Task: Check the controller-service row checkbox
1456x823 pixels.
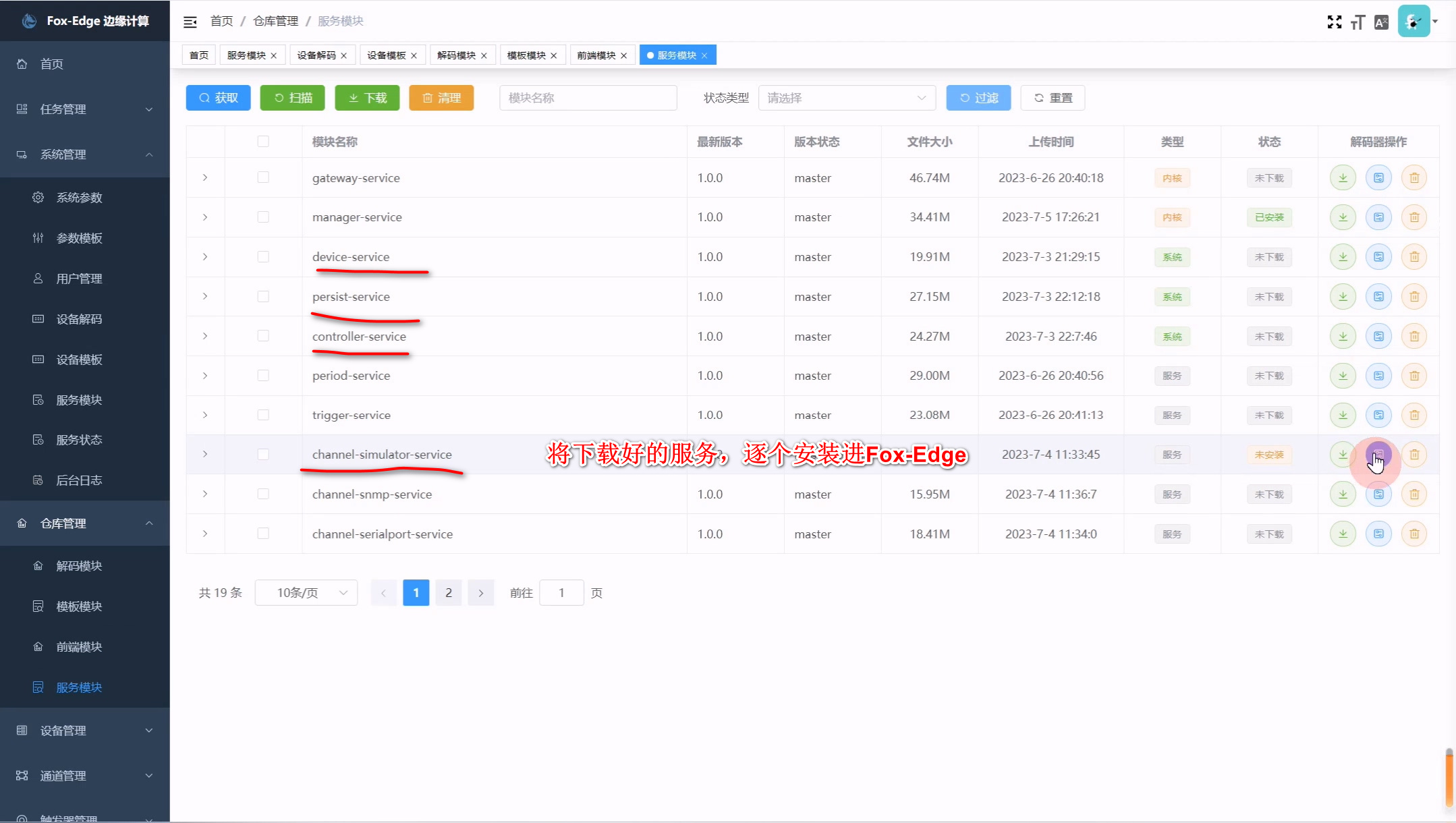Action: click(263, 336)
